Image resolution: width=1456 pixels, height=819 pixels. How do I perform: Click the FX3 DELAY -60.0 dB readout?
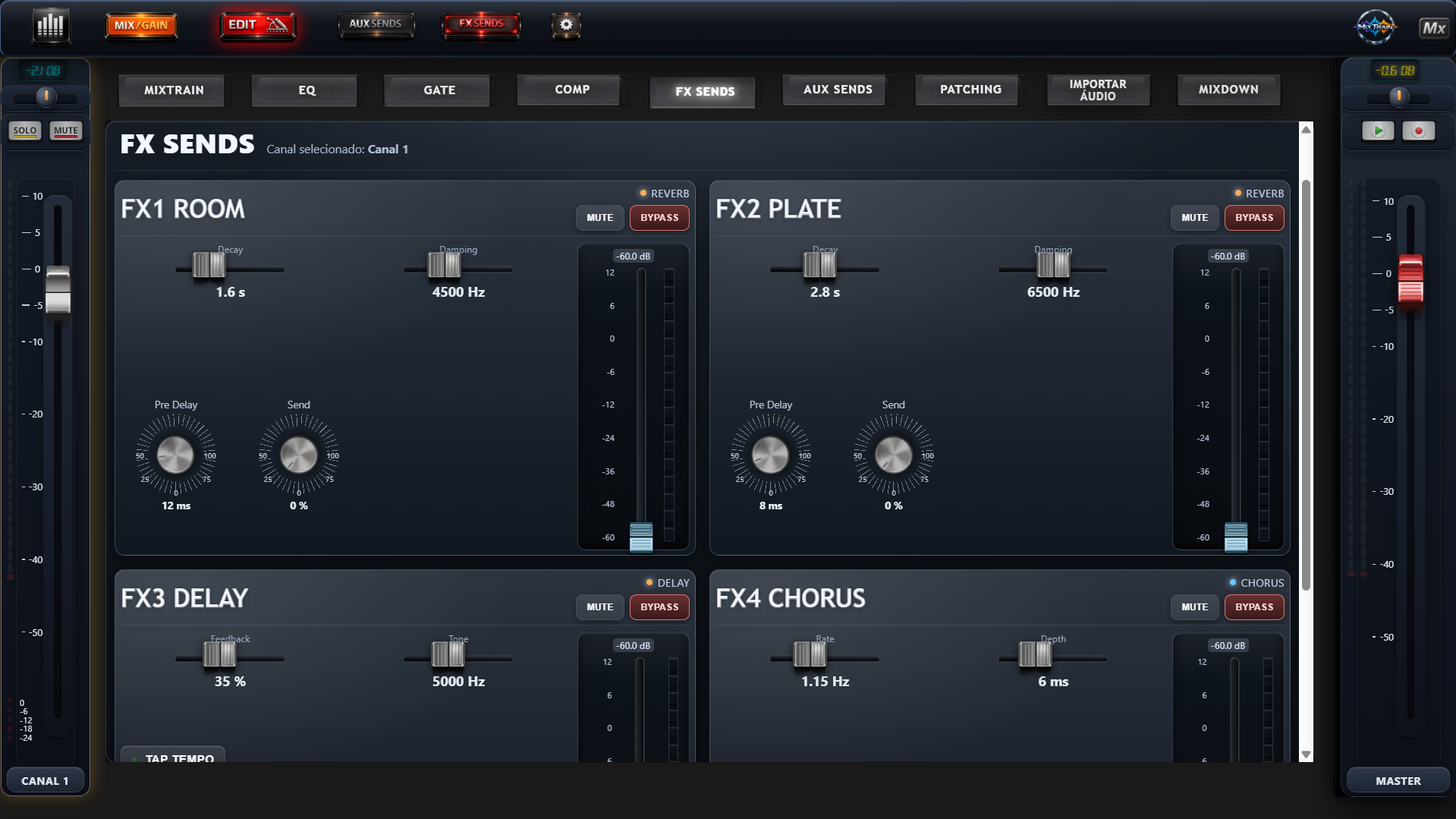click(x=634, y=646)
